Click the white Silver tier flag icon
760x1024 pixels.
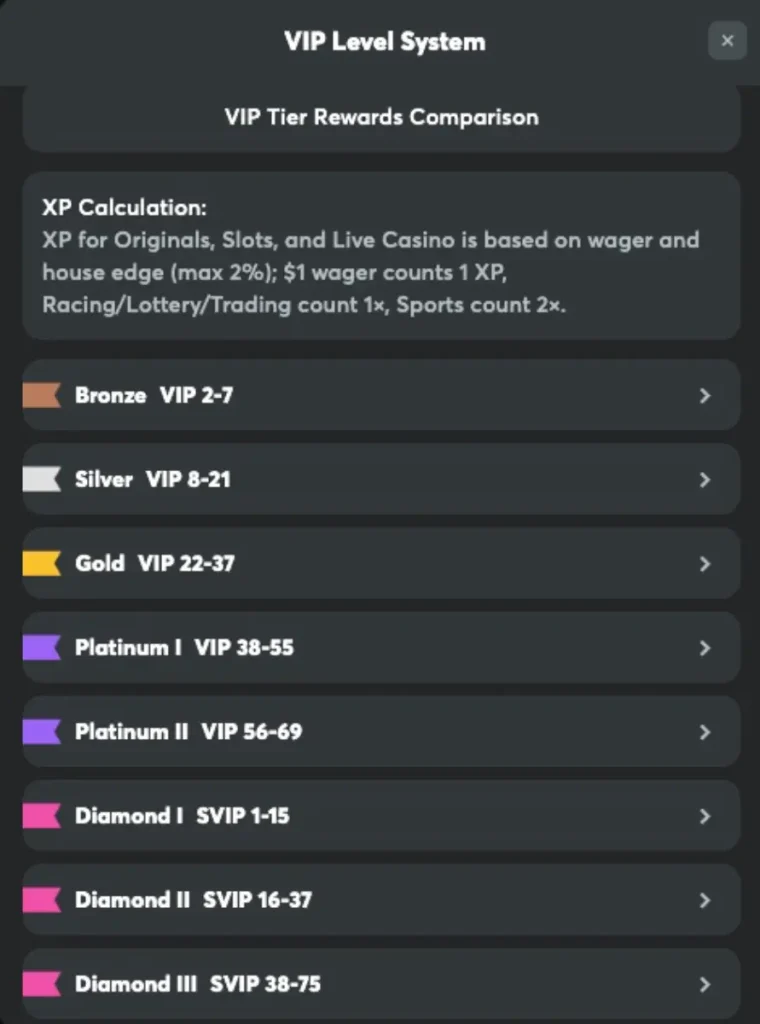(x=42, y=479)
